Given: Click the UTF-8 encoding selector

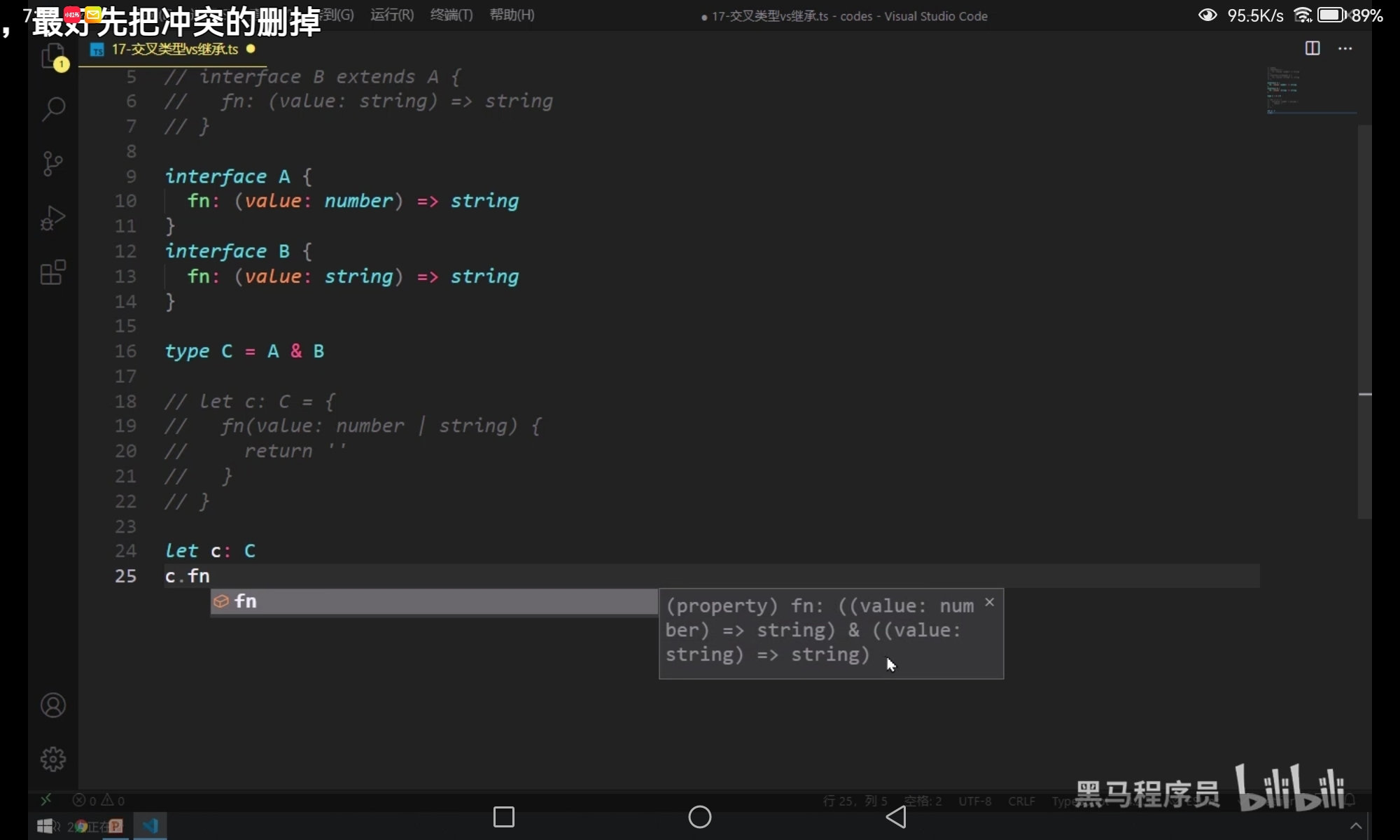Looking at the screenshot, I should 974,801.
